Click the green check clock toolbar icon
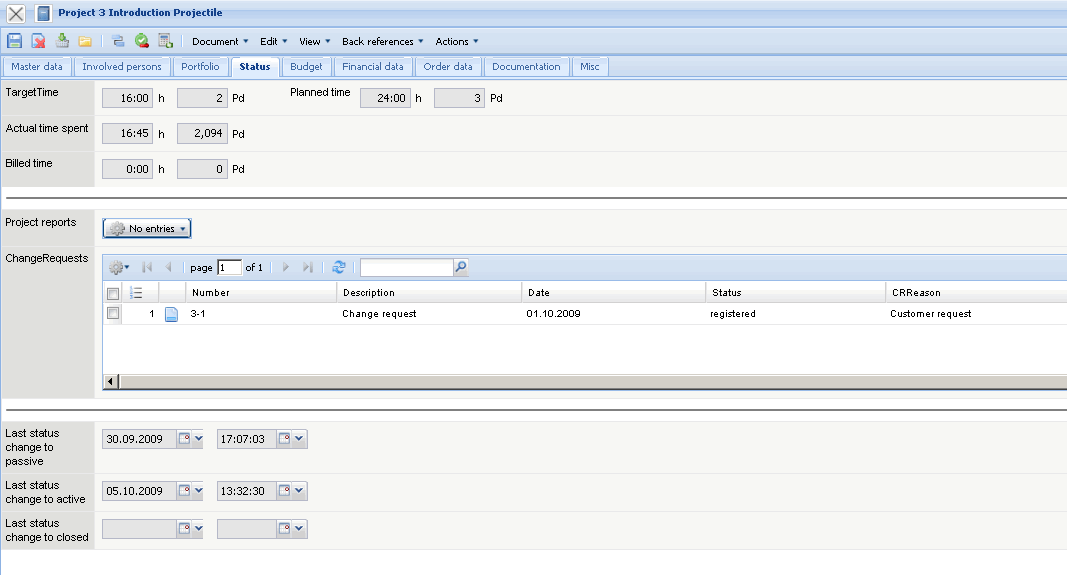This screenshot has height=575, width=1067. (142, 41)
